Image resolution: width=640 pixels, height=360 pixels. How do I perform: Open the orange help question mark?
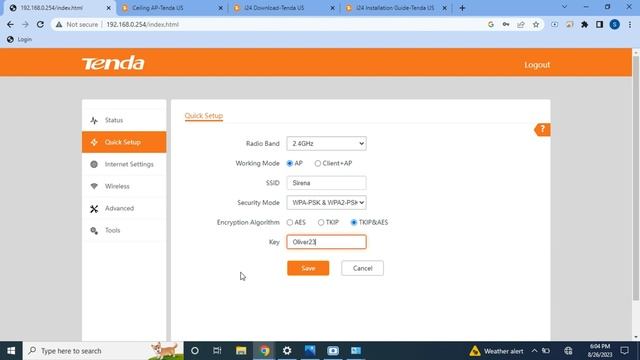[x=542, y=130]
